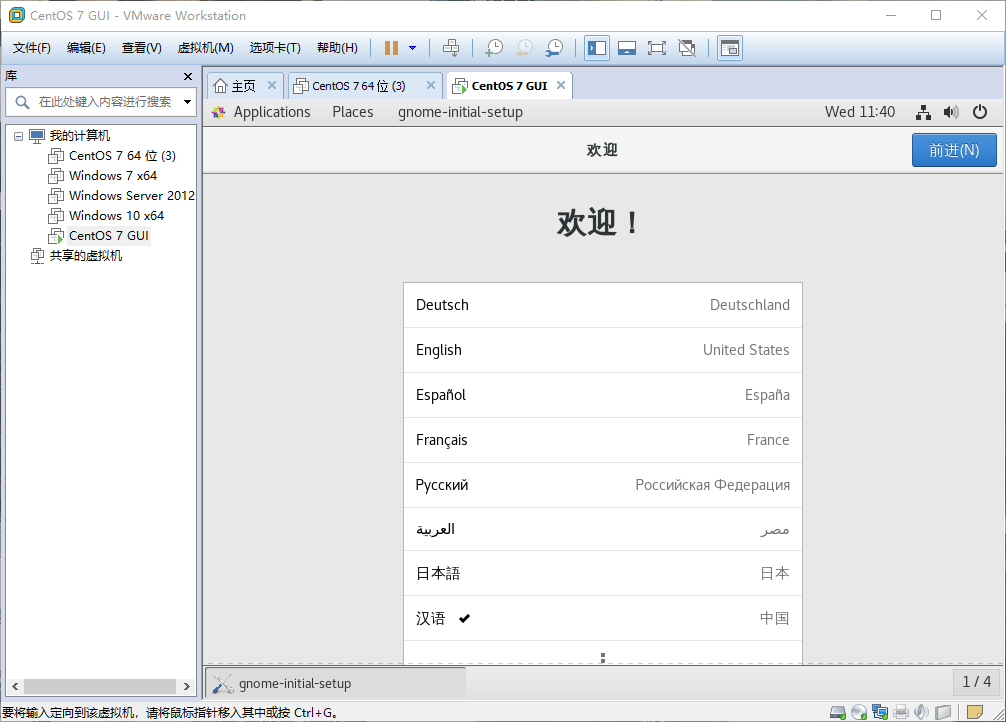This screenshot has width=1006, height=722.
Task: Open the snapshot manager
Action: pos(554,48)
